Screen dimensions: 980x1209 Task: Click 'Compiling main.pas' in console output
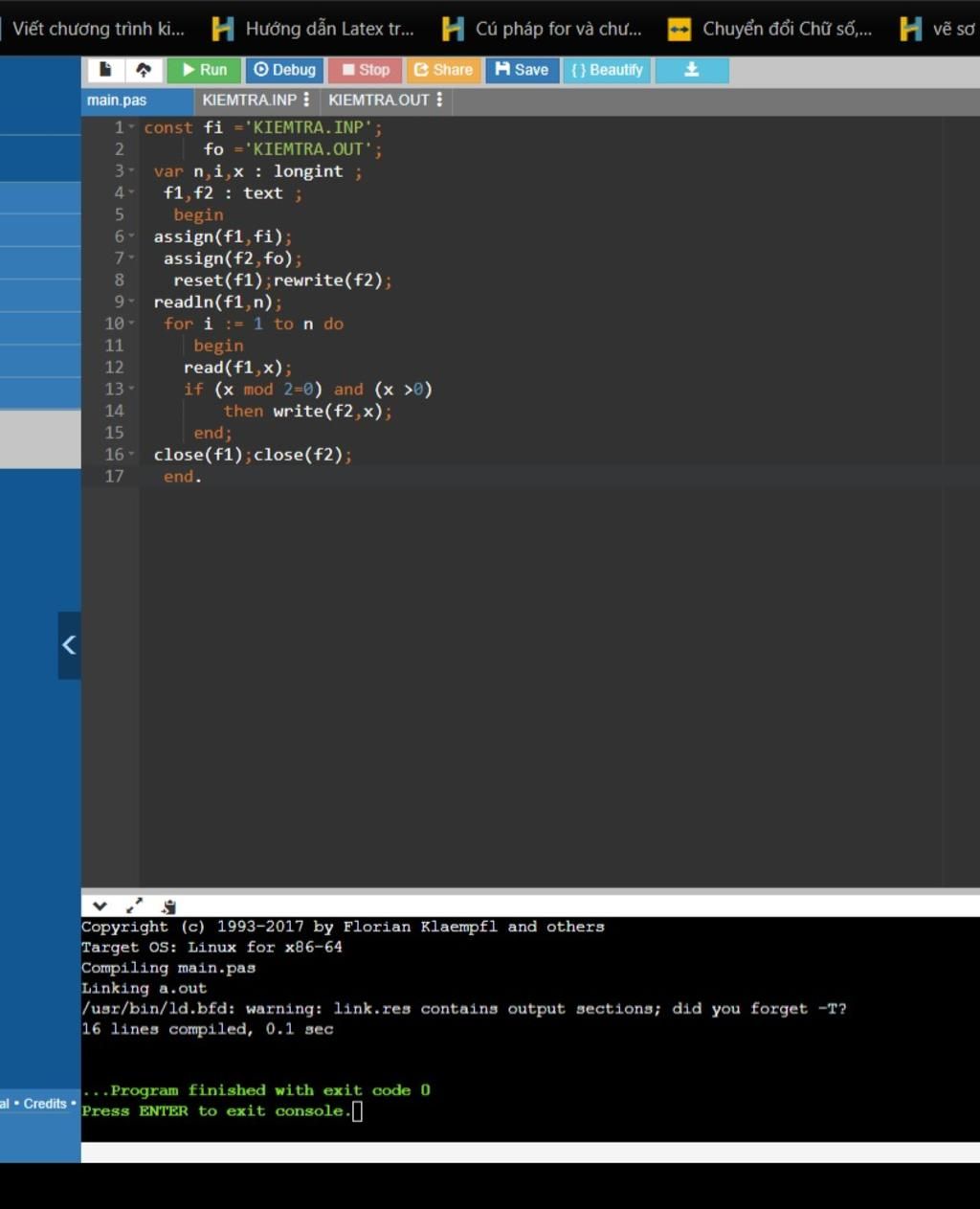point(168,968)
